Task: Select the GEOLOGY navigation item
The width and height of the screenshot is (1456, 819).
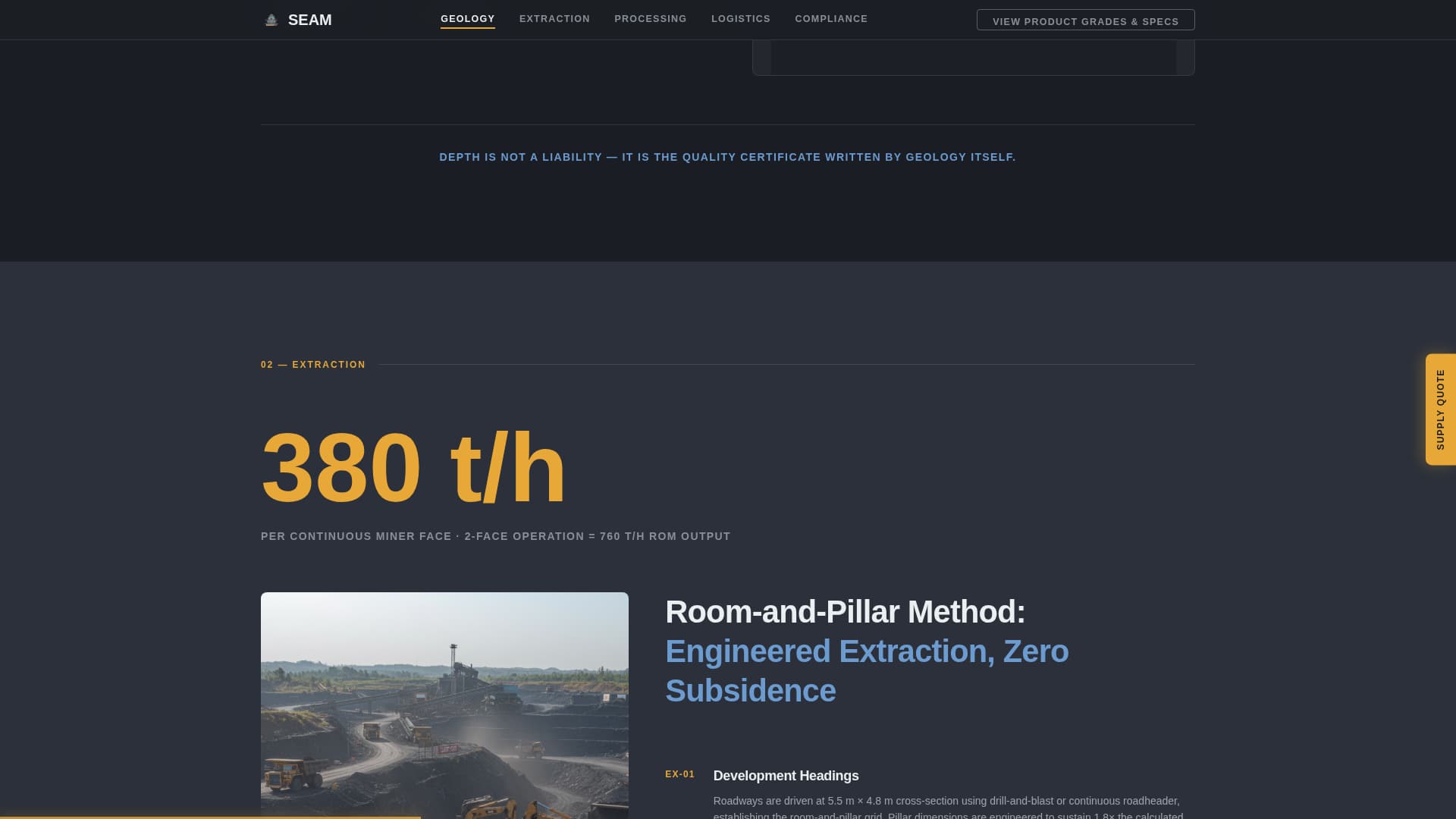Action: pyautogui.click(x=468, y=18)
